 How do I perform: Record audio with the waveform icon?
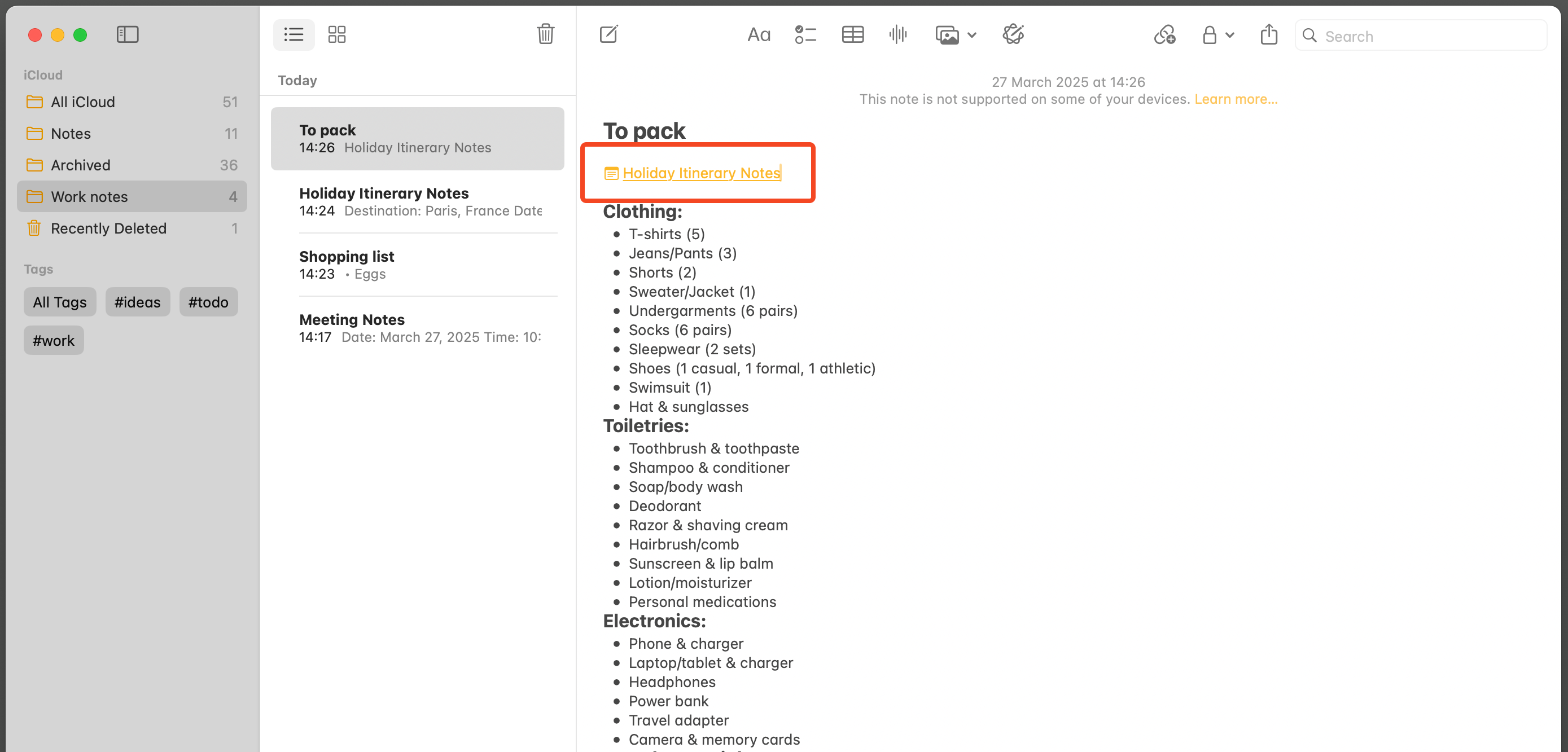(x=898, y=34)
